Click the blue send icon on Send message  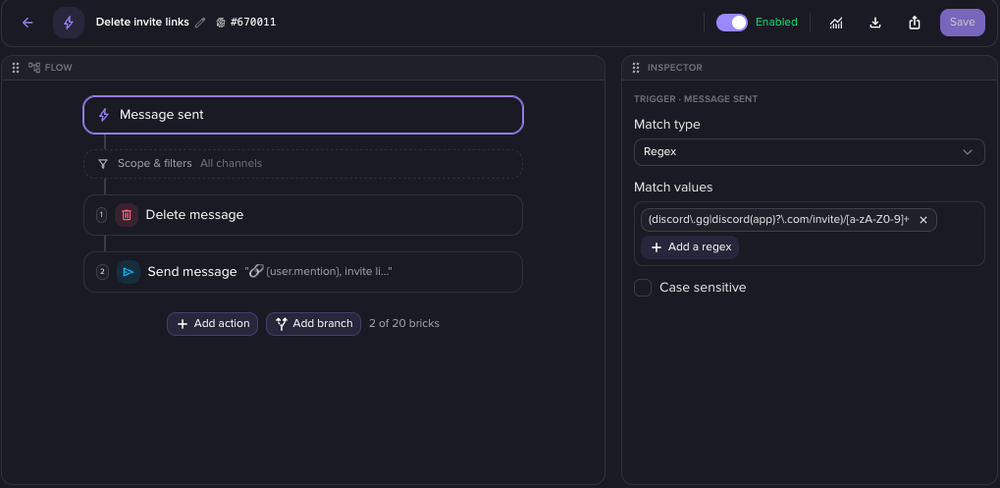tap(128, 272)
